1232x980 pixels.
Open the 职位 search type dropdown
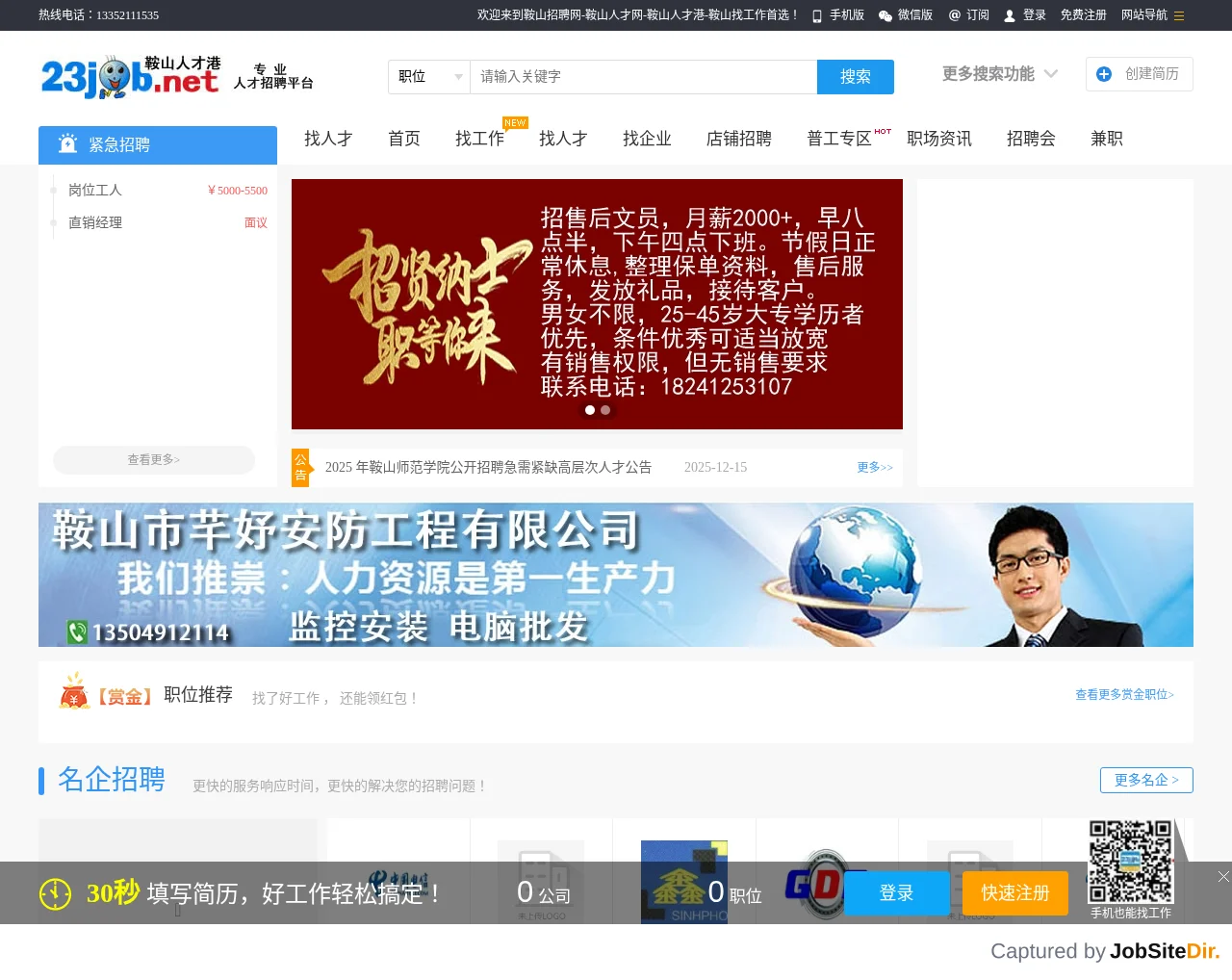(x=429, y=77)
